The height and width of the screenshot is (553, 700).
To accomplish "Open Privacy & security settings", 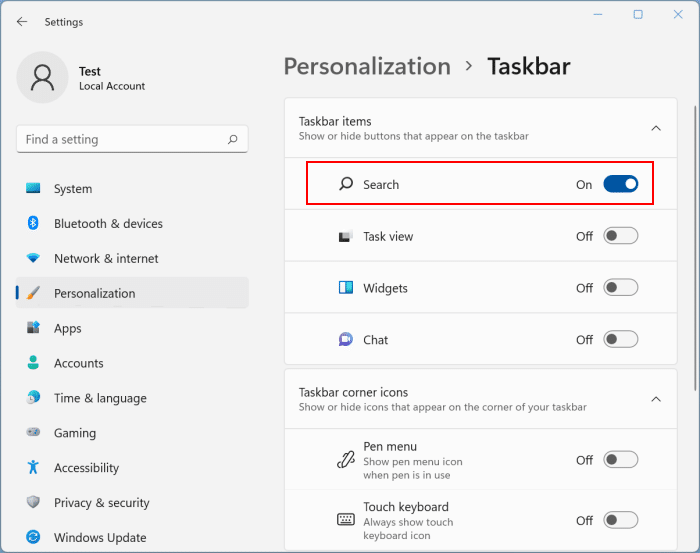I will (x=132, y=502).
